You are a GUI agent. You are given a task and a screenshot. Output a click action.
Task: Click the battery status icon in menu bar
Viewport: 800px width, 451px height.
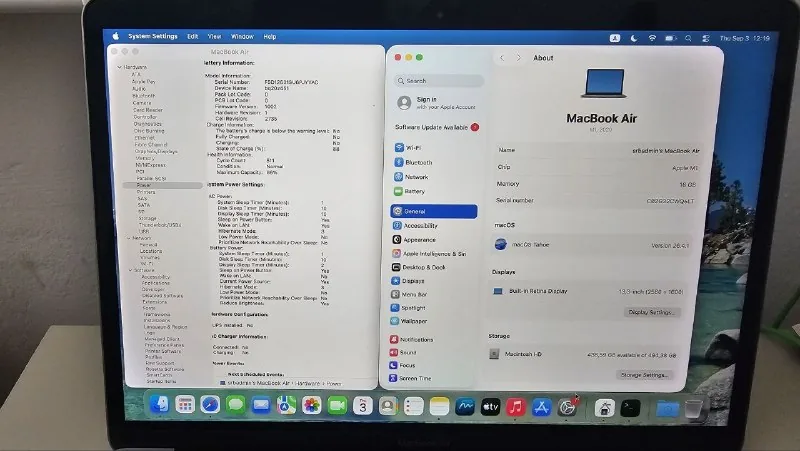pos(670,38)
